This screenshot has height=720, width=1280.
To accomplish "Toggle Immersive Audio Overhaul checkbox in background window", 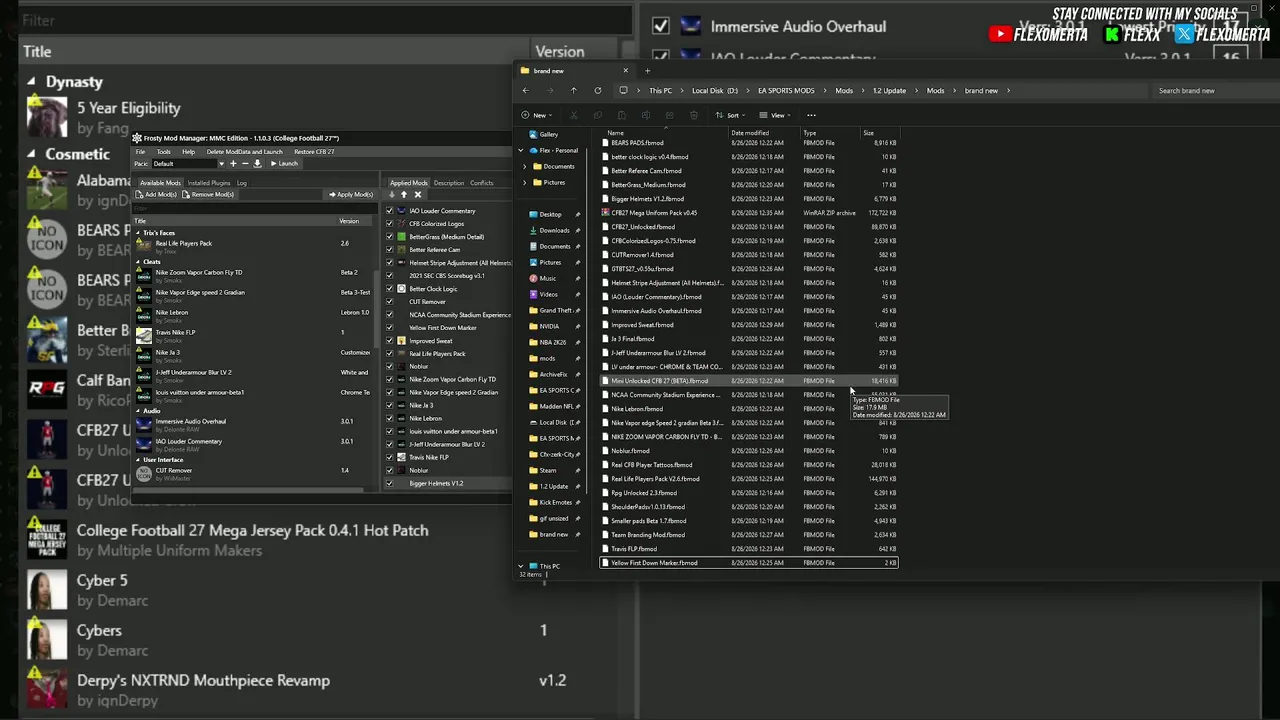I will click(x=661, y=27).
